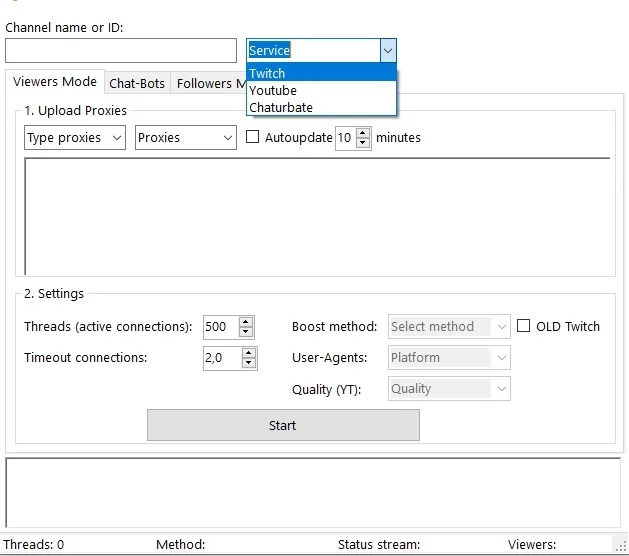The image size is (629, 556).
Task: Open the Followers tab
Action: point(209,83)
